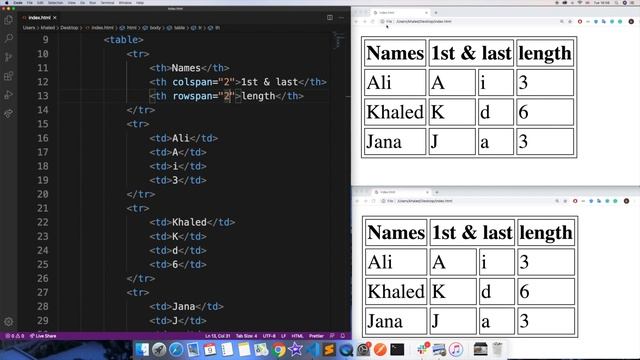The width and height of the screenshot is (640, 360).
Task: Open the Extensions view in activity bar
Action: click(8, 76)
